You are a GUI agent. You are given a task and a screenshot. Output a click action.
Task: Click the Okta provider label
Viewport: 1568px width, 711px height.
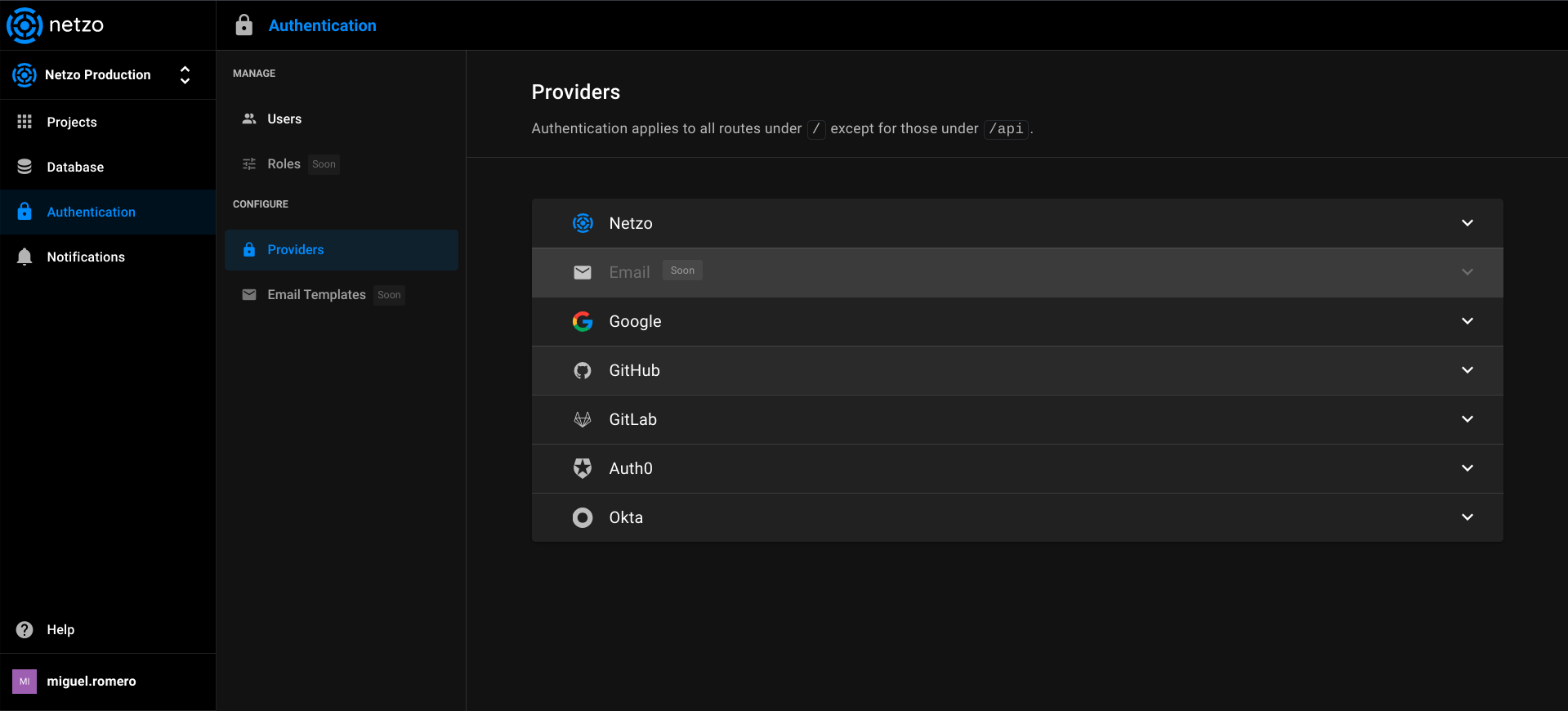[626, 517]
